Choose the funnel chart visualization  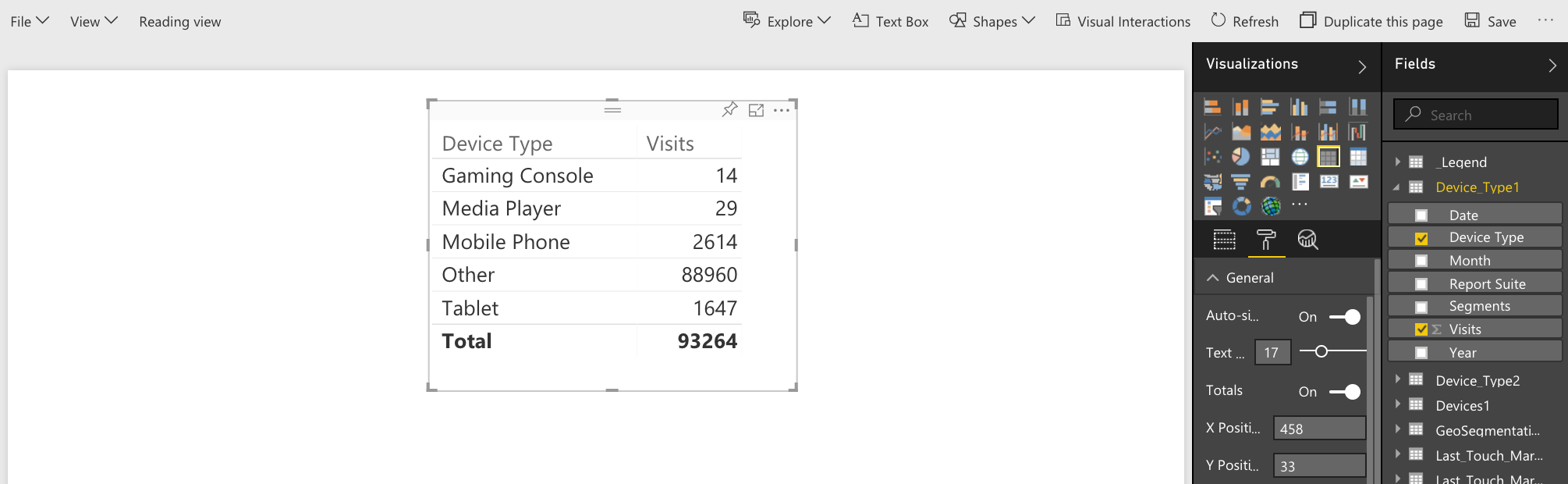(1240, 182)
